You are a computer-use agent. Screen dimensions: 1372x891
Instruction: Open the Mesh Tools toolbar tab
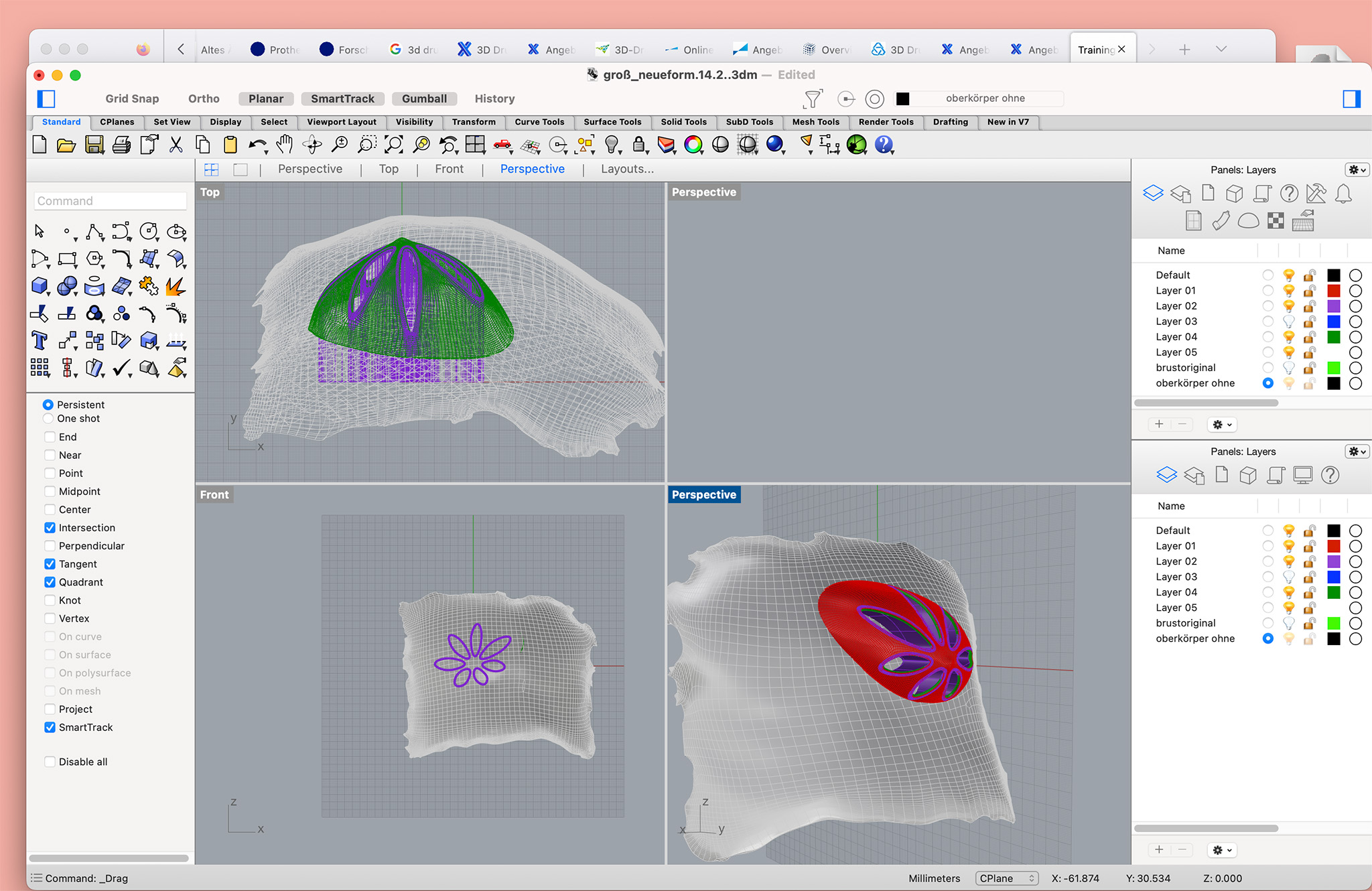pyautogui.click(x=815, y=122)
